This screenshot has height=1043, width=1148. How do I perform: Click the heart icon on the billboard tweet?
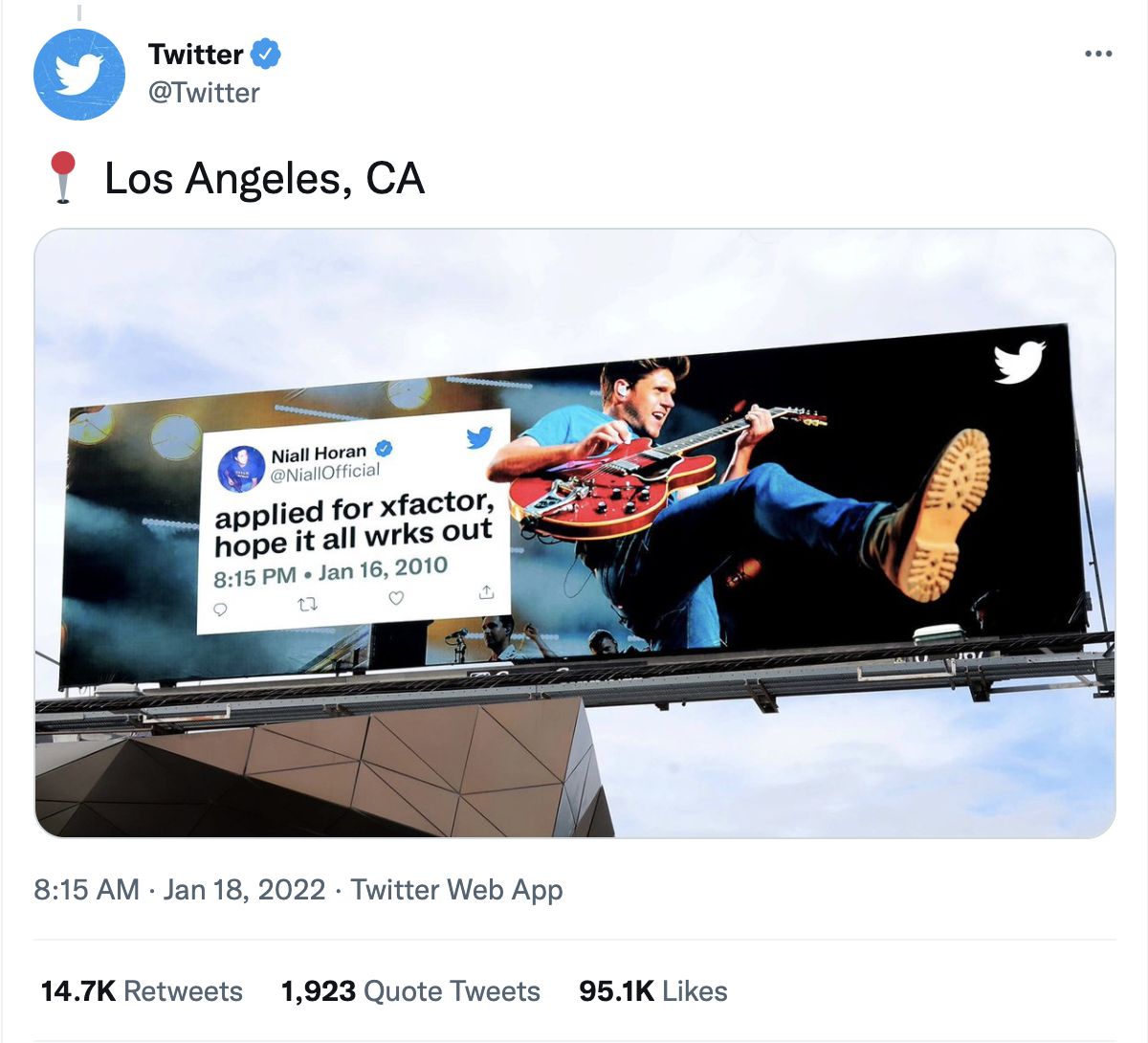(x=396, y=599)
